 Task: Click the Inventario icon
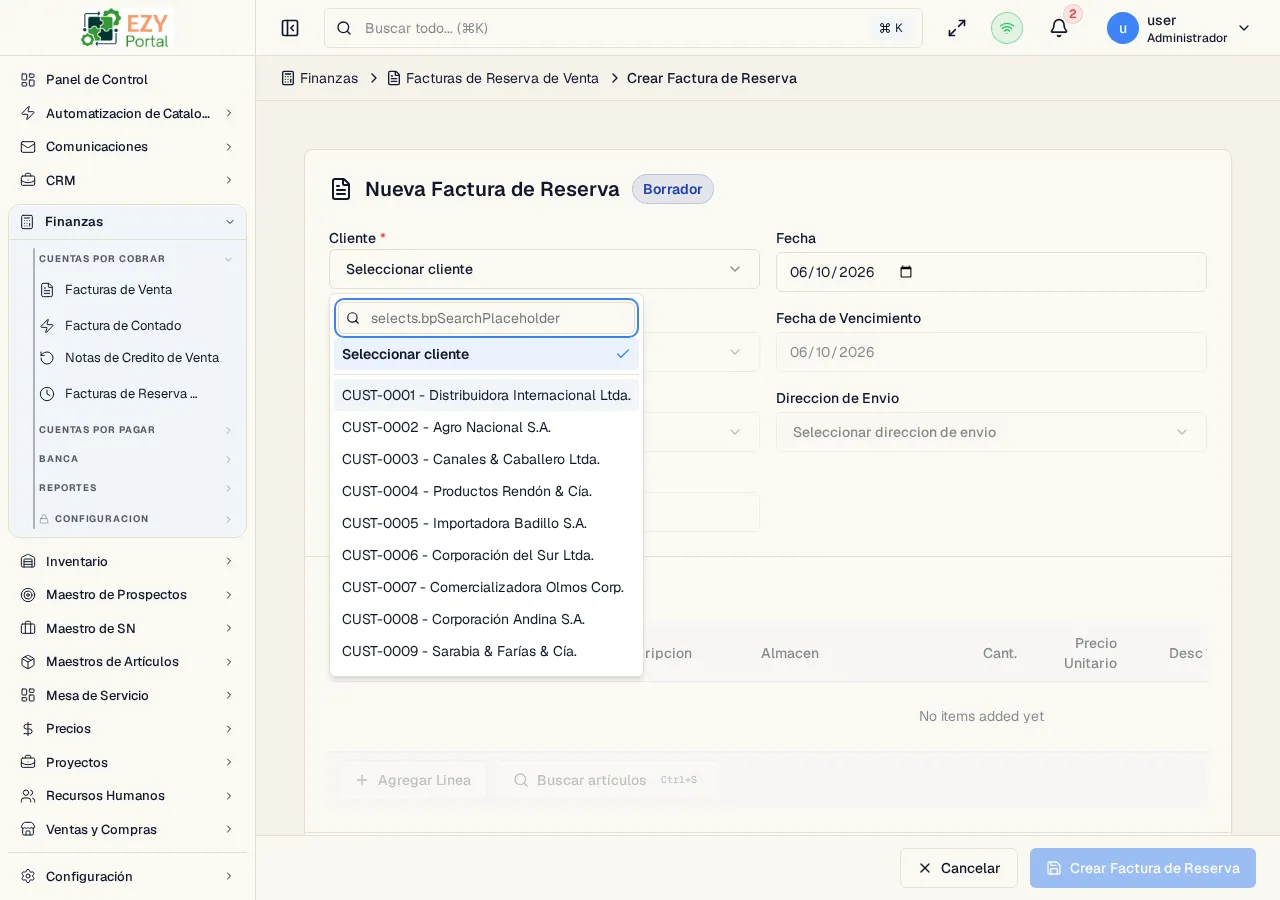click(28, 561)
